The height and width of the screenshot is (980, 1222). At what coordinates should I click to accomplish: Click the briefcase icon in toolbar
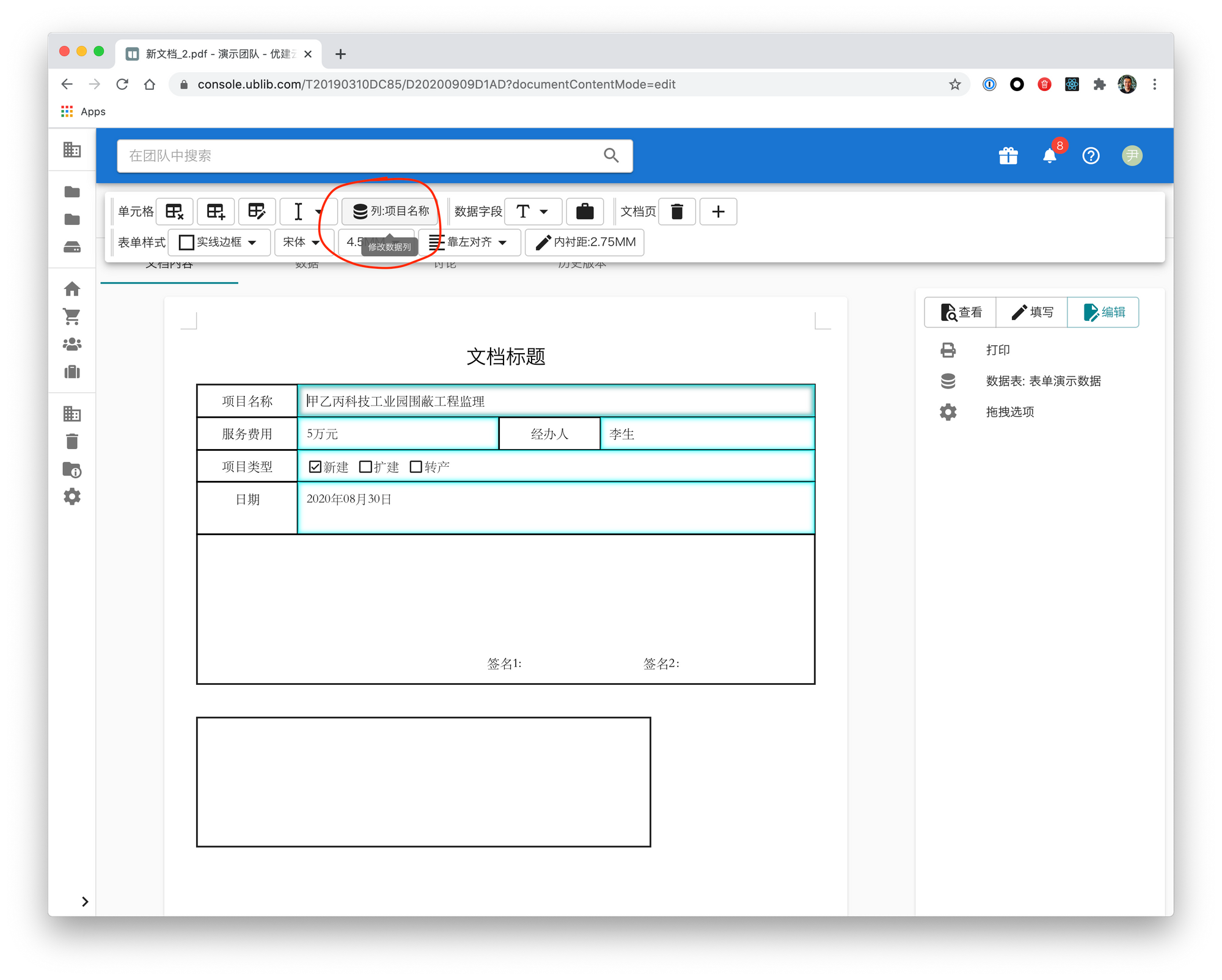click(x=585, y=211)
